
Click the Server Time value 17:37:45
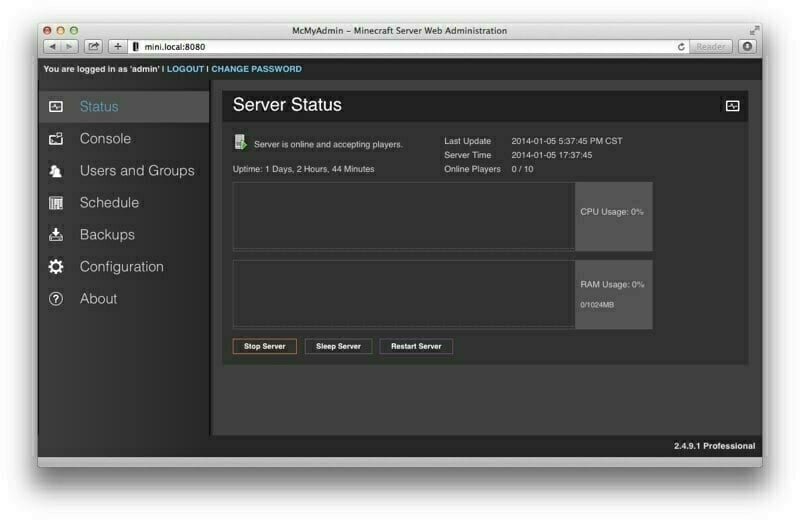(x=552, y=155)
